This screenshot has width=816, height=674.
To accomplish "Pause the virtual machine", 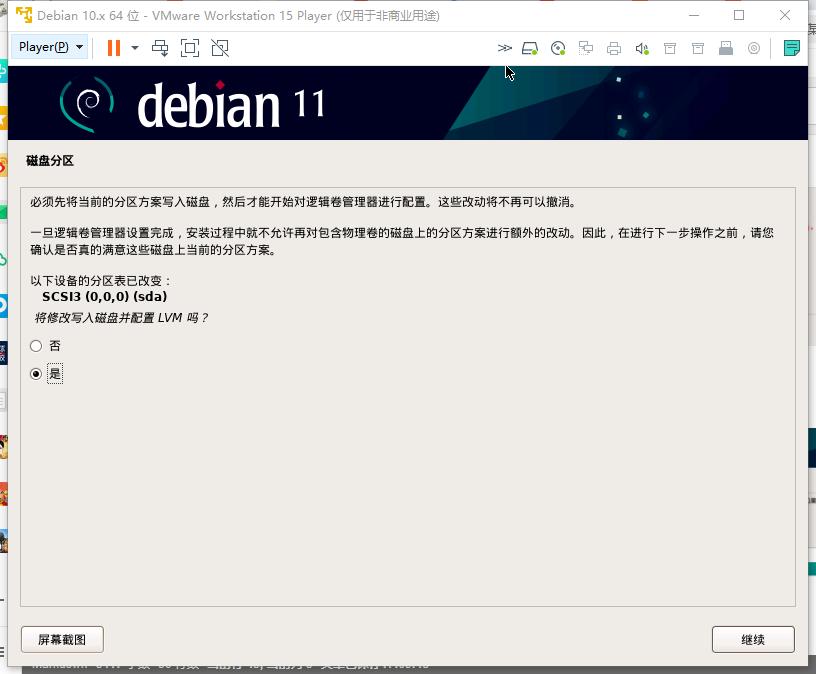I will (x=114, y=48).
